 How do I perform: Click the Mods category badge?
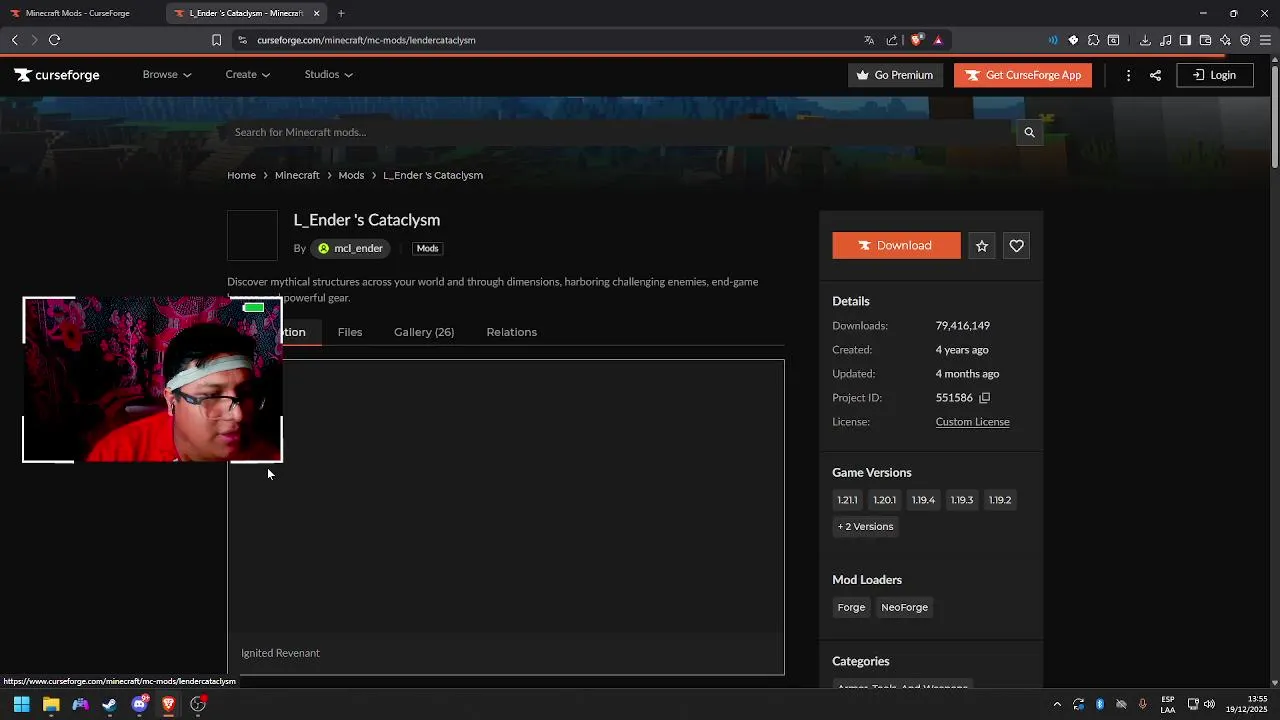[x=427, y=248]
